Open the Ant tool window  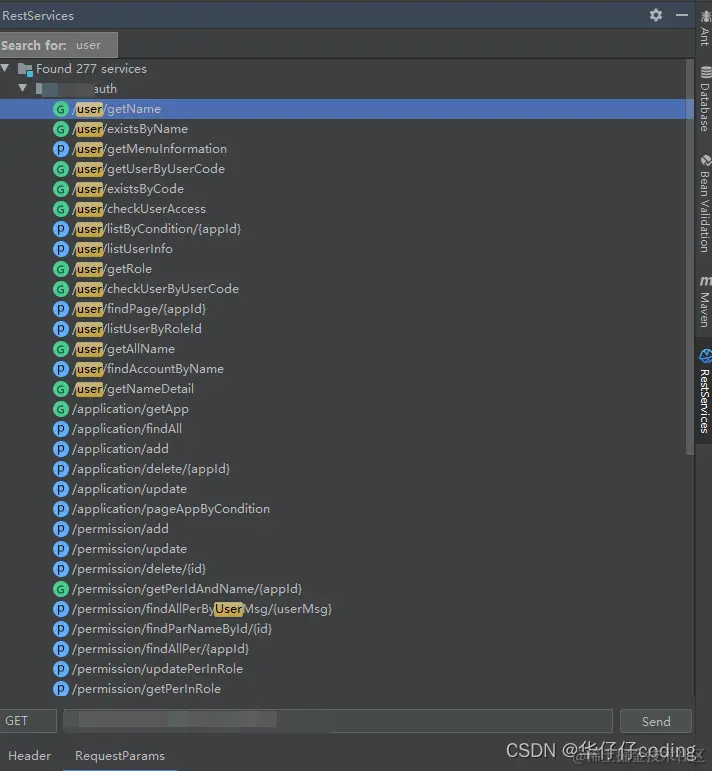705,28
